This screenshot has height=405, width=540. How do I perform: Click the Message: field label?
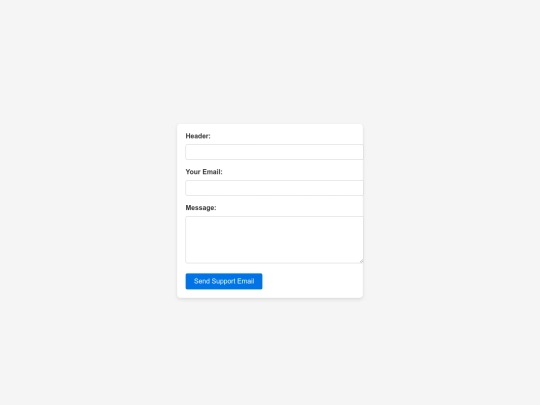[x=201, y=208]
